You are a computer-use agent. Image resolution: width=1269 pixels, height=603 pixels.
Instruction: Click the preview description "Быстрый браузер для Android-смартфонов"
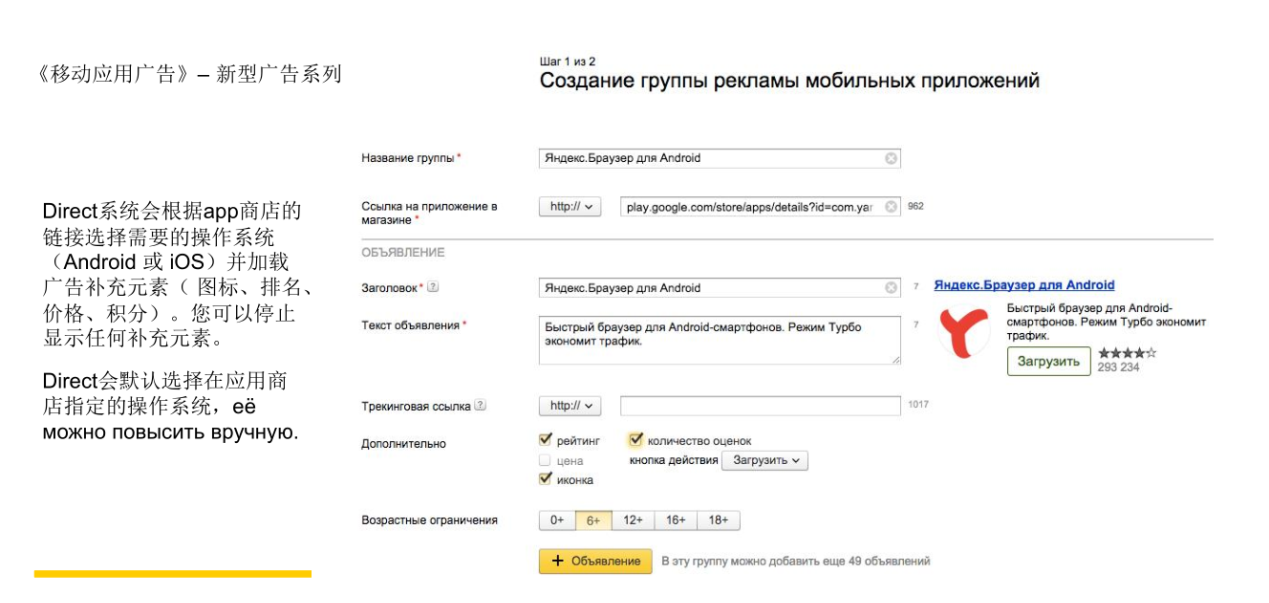click(x=1089, y=315)
